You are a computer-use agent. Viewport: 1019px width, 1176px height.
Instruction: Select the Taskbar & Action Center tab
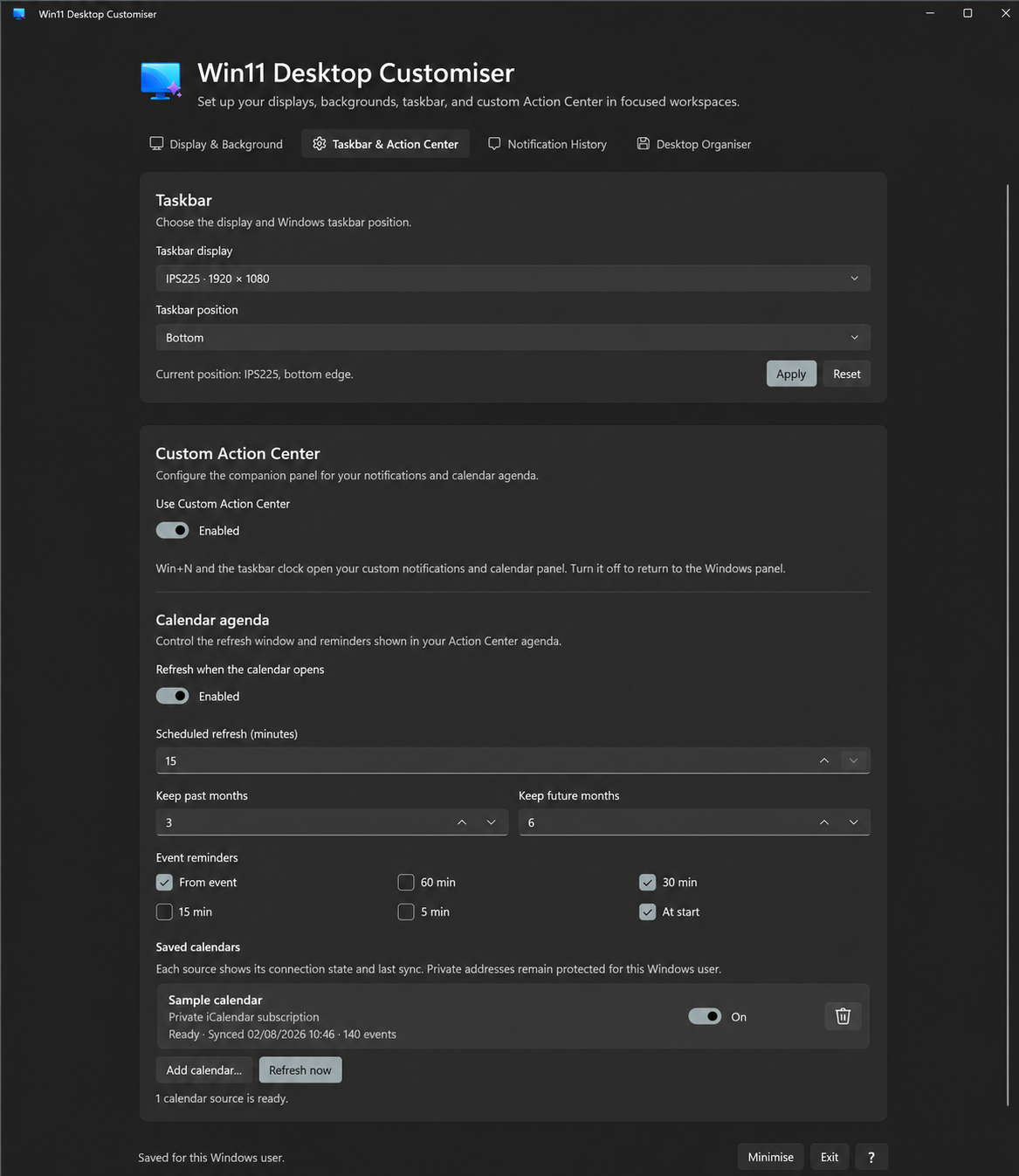[386, 144]
